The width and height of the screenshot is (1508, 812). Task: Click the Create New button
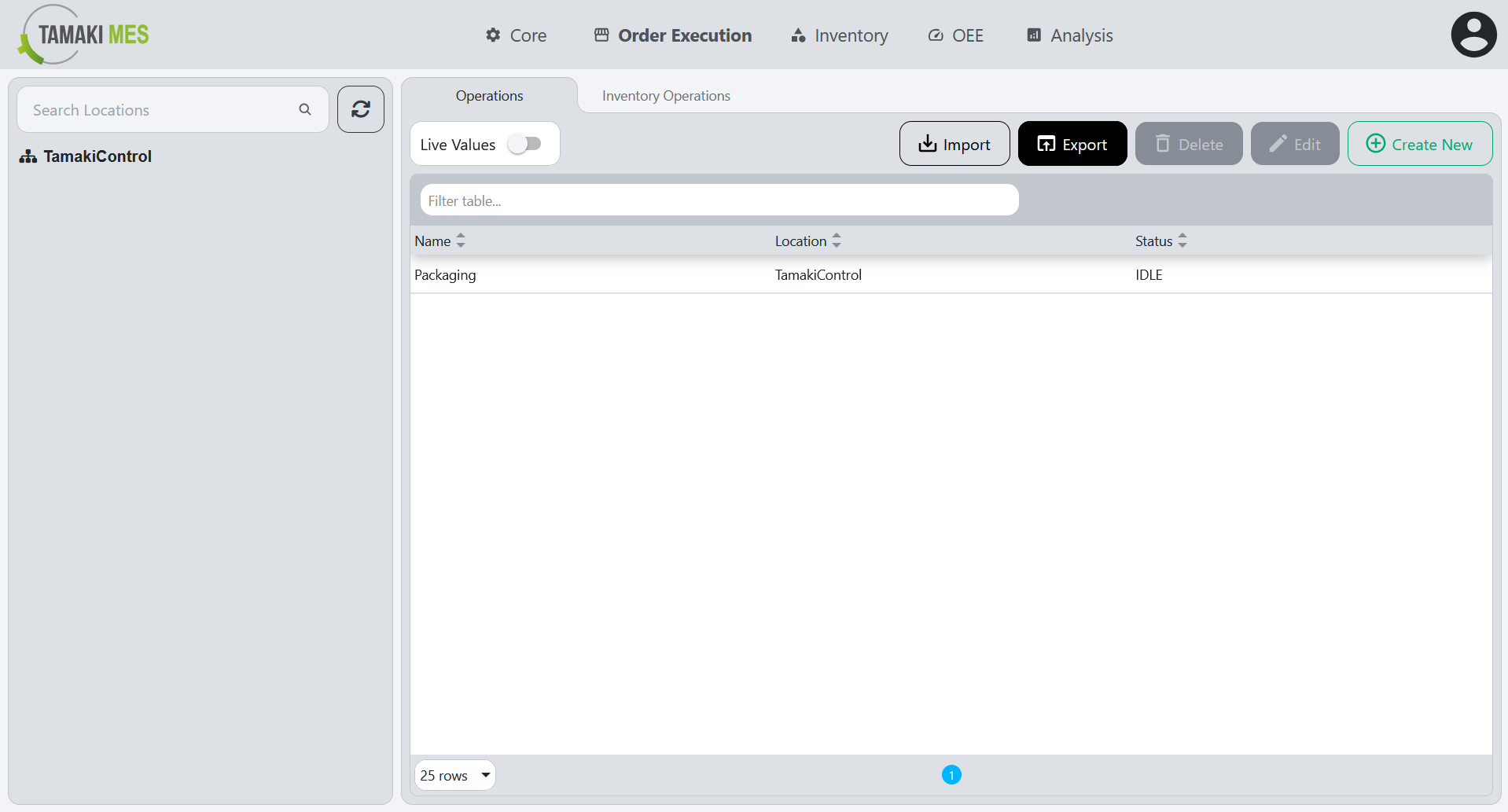(1419, 144)
